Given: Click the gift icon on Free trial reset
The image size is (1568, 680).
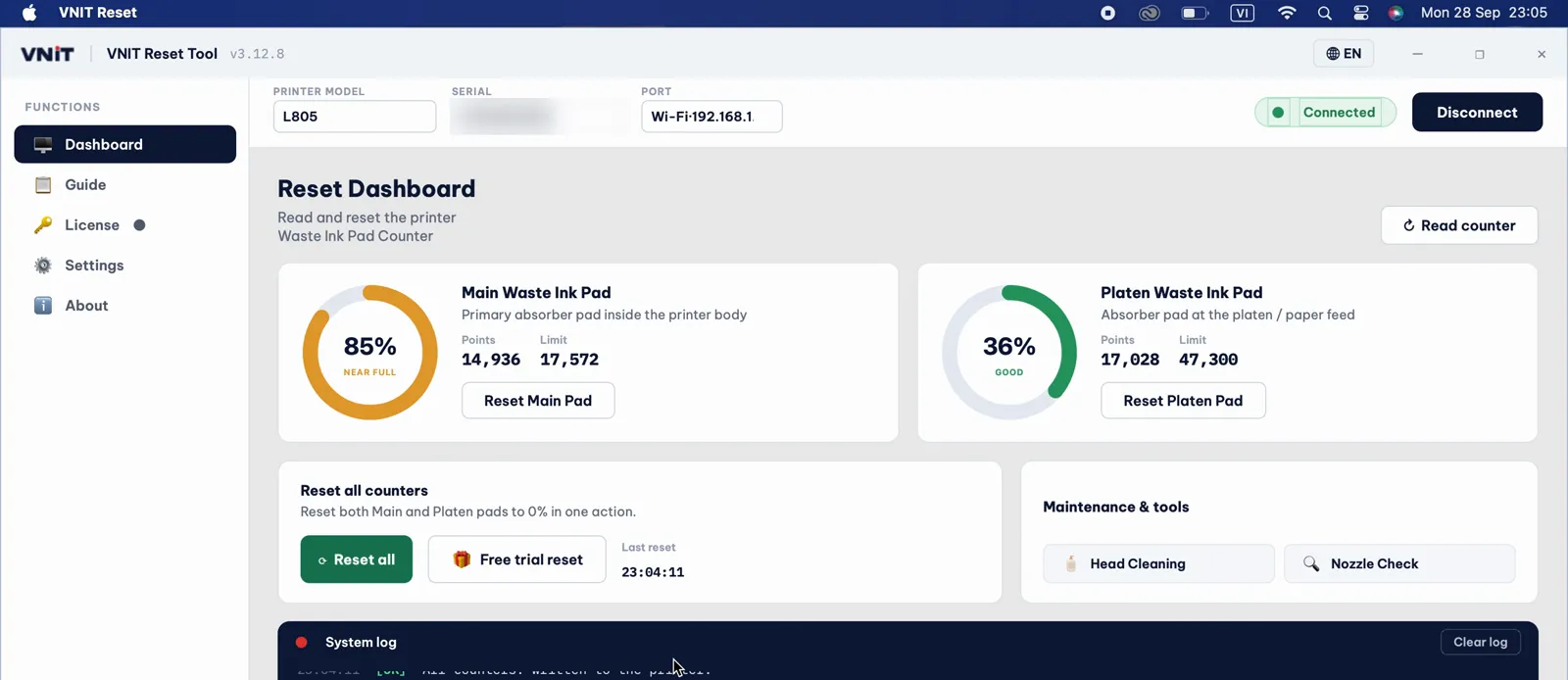Looking at the screenshot, I should pos(462,559).
